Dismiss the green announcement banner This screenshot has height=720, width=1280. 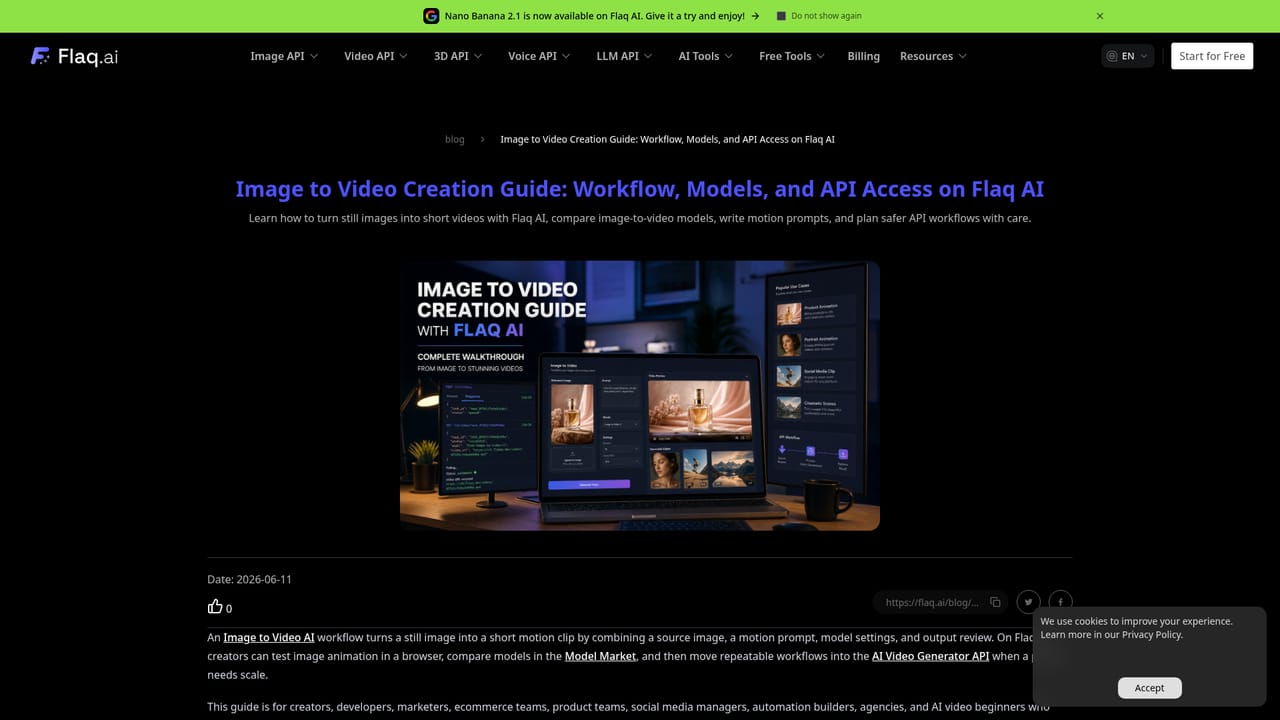(x=1100, y=16)
